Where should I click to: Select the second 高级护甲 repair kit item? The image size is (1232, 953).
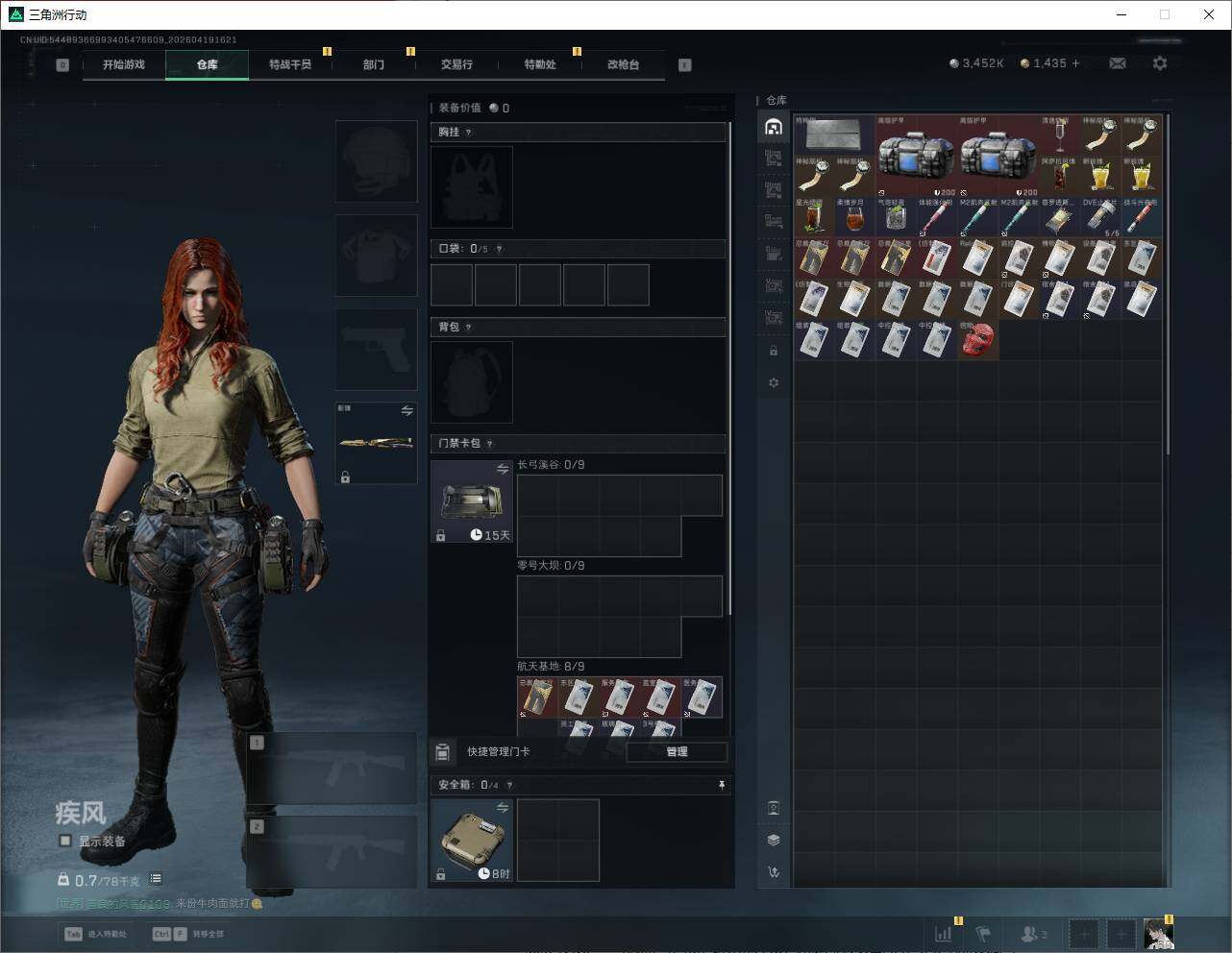pyautogui.click(x=998, y=156)
